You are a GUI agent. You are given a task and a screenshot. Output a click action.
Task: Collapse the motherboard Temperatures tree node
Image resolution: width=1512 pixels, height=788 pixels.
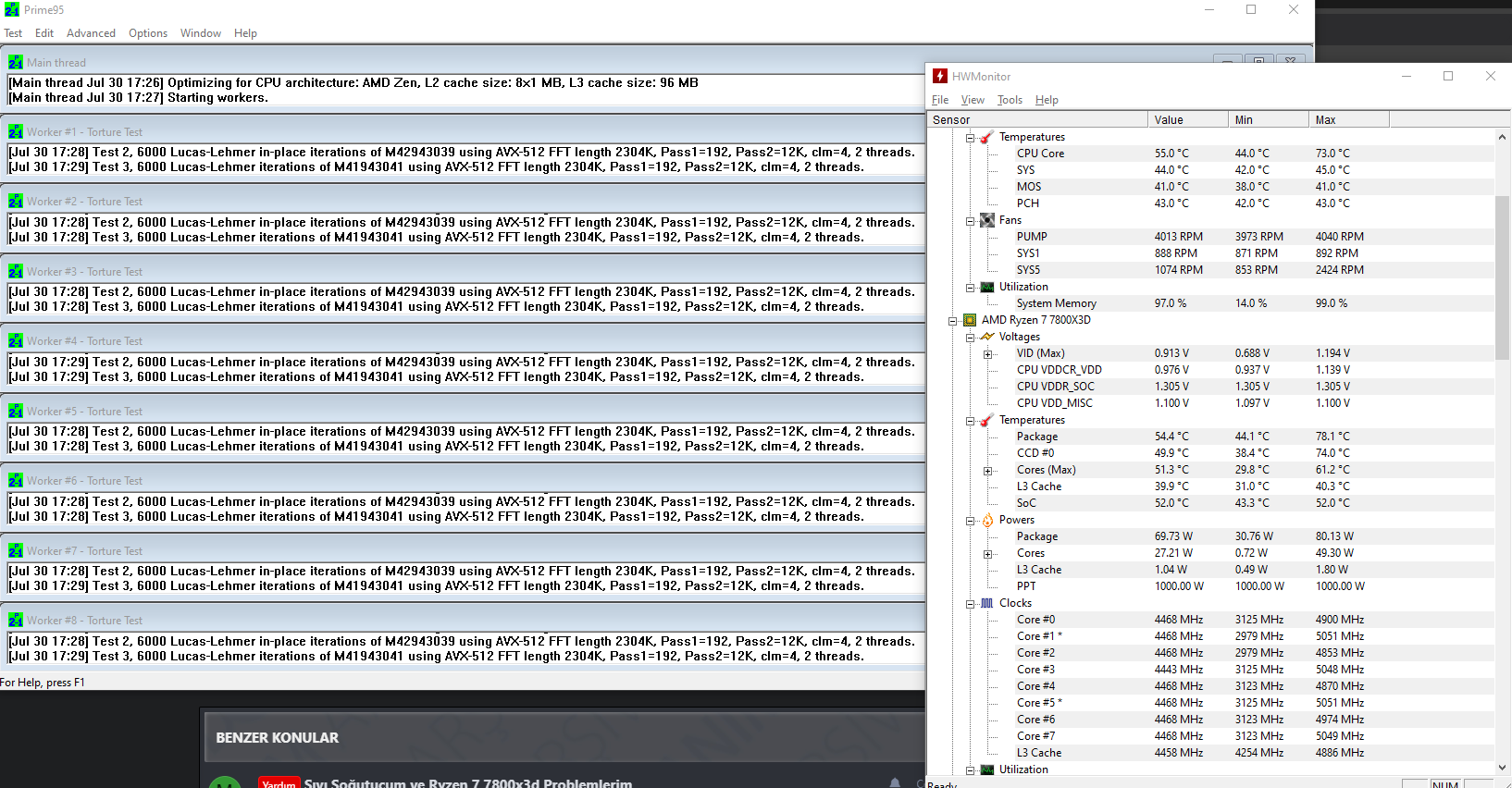tap(970, 137)
